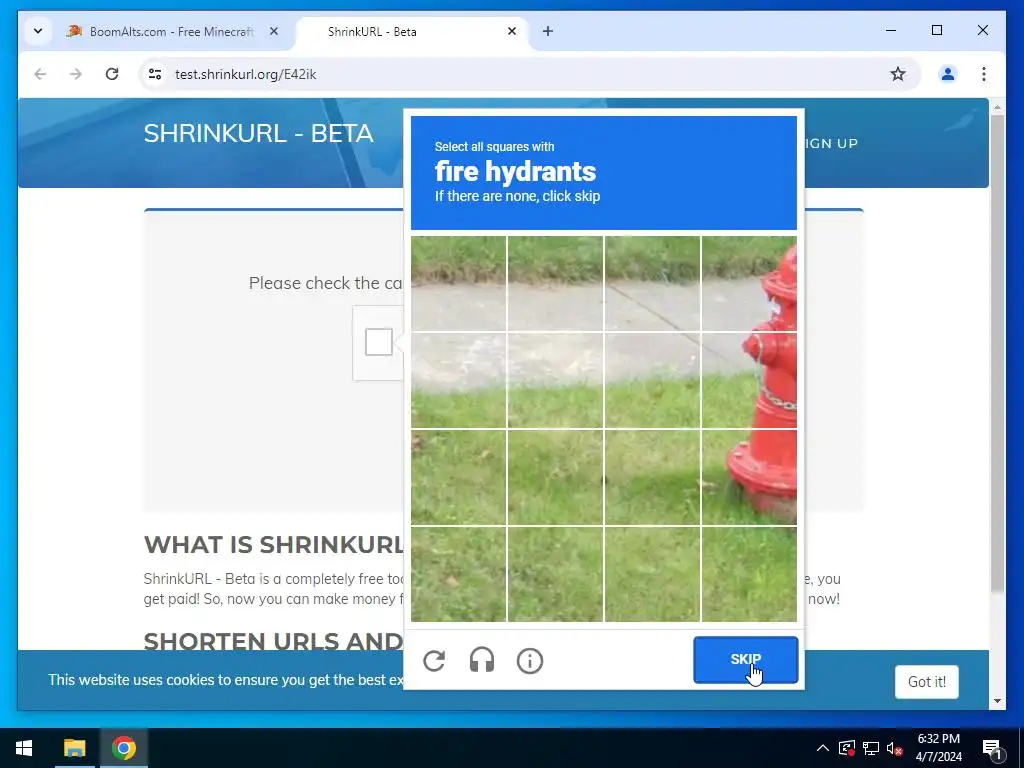Screen dimensions: 1024x768
Task: Click Chrome icon in taskbar
Action: 123,748
